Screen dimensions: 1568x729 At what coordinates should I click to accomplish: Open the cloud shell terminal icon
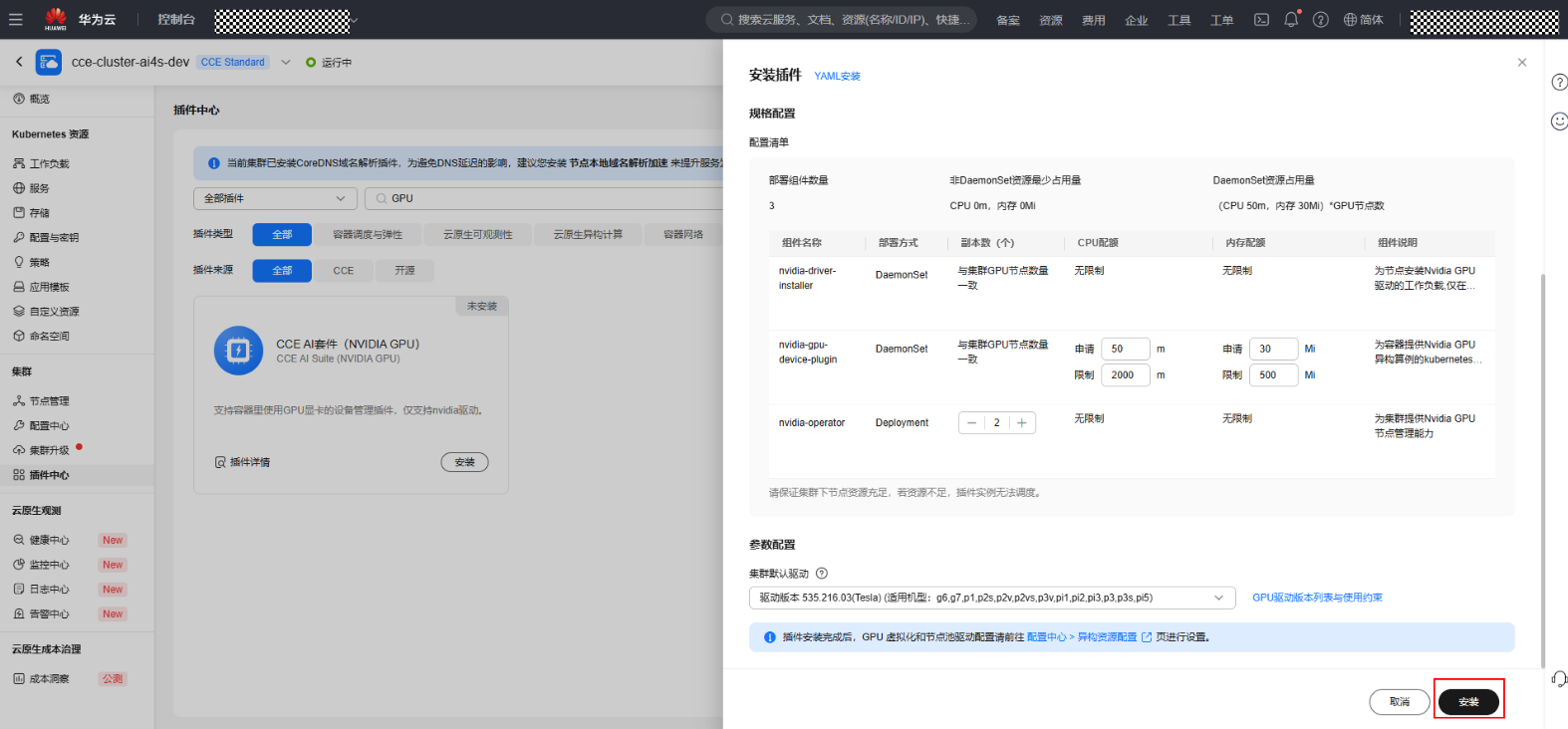[x=1261, y=19]
